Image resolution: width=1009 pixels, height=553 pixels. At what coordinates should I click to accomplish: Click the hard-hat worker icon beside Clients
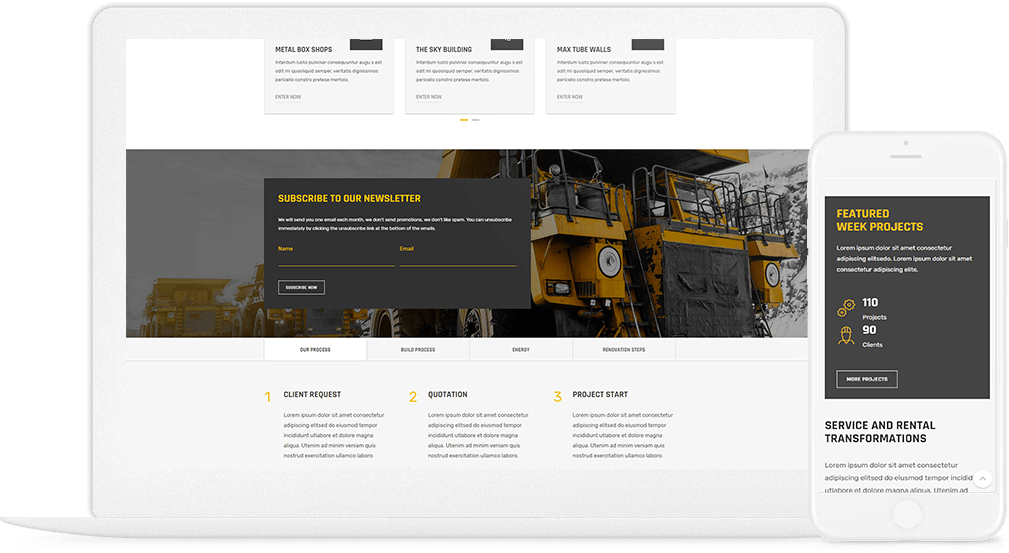(846, 335)
